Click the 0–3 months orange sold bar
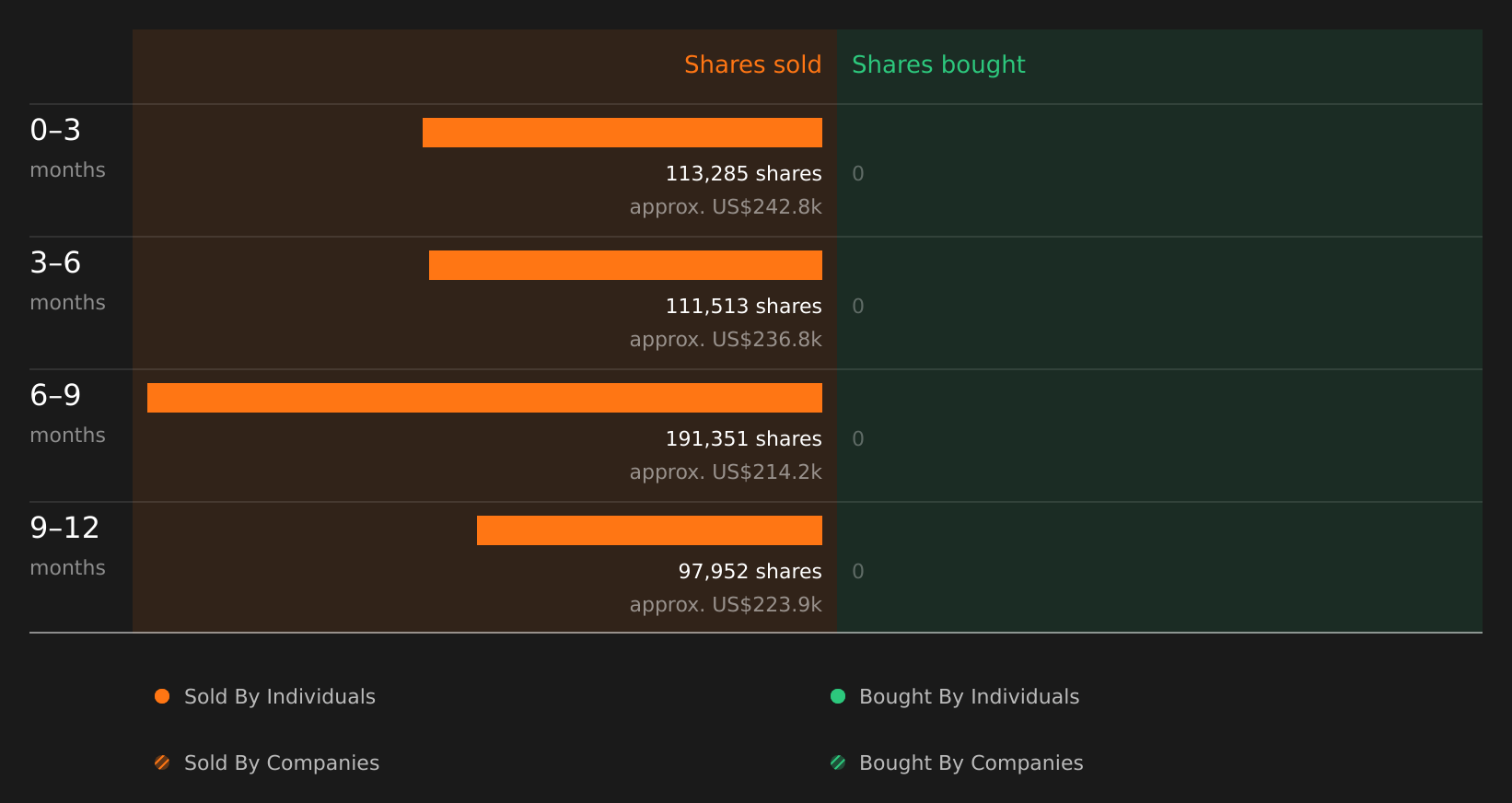1512x803 pixels. 622,133
